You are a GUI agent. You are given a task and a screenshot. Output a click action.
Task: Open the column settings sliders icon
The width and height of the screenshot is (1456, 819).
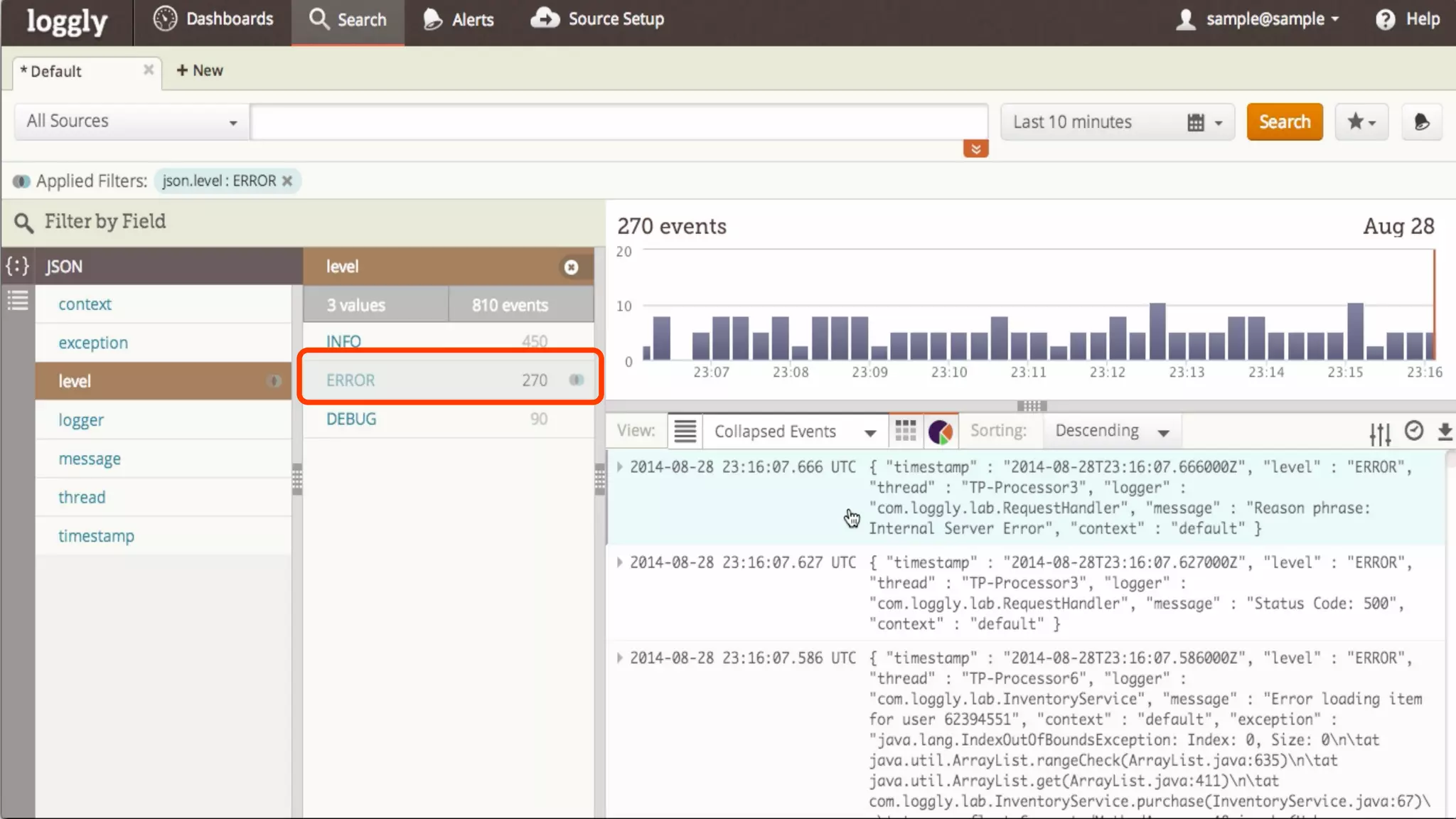point(1380,433)
